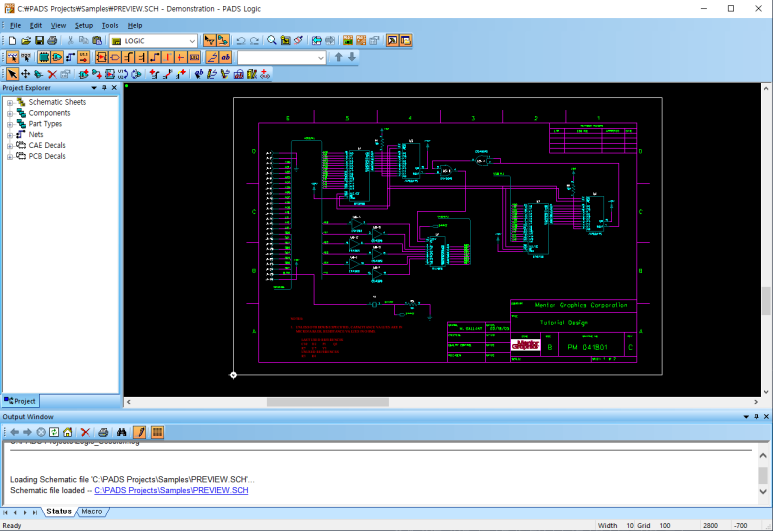Clear output with the red X
Screen dimensions: 773x531
85,432
